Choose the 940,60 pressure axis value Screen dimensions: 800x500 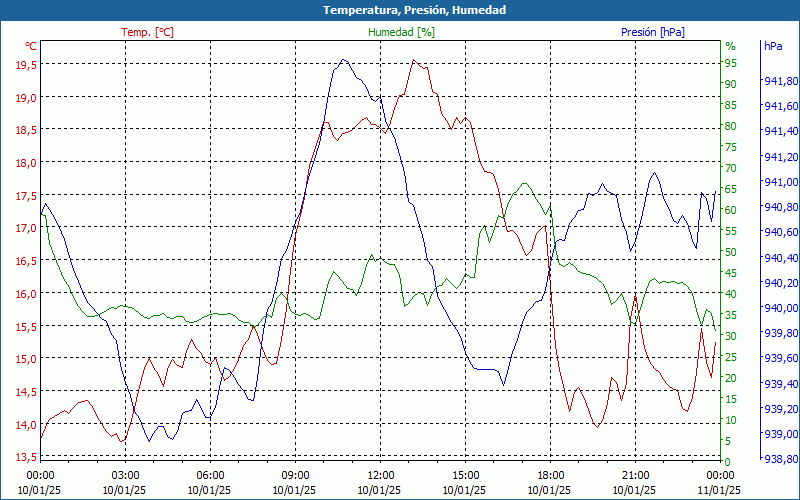[781, 232]
